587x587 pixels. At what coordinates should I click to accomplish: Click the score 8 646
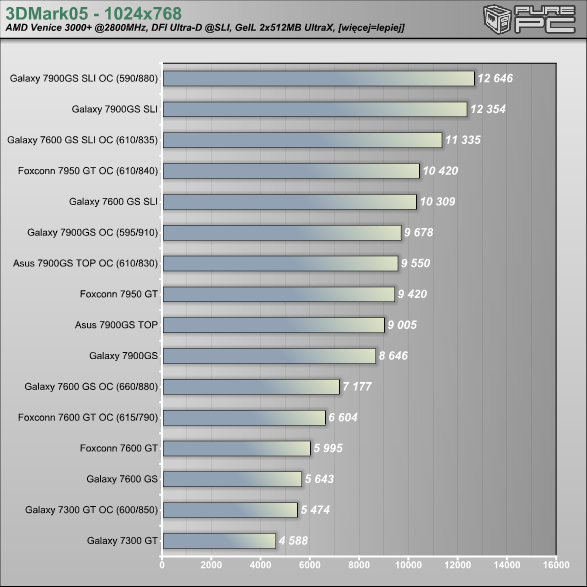tap(393, 356)
